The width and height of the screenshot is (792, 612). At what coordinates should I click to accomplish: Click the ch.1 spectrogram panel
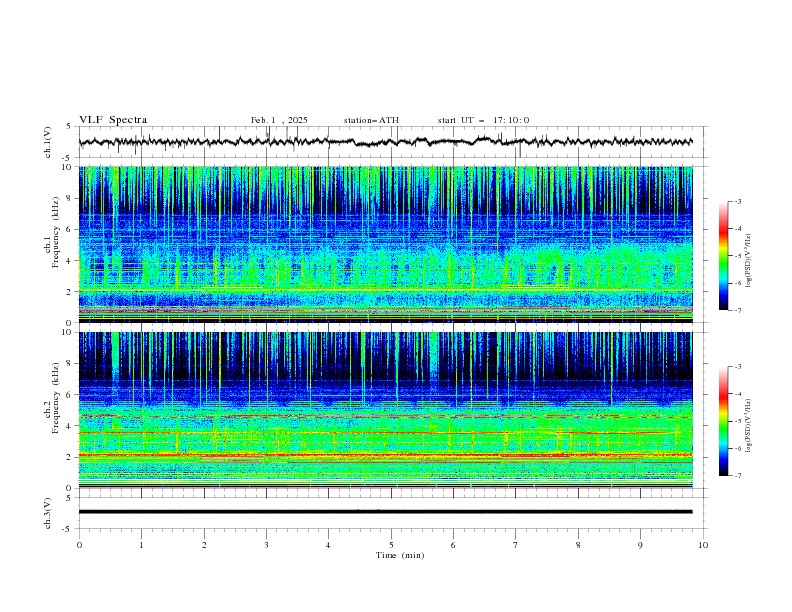point(386,244)
